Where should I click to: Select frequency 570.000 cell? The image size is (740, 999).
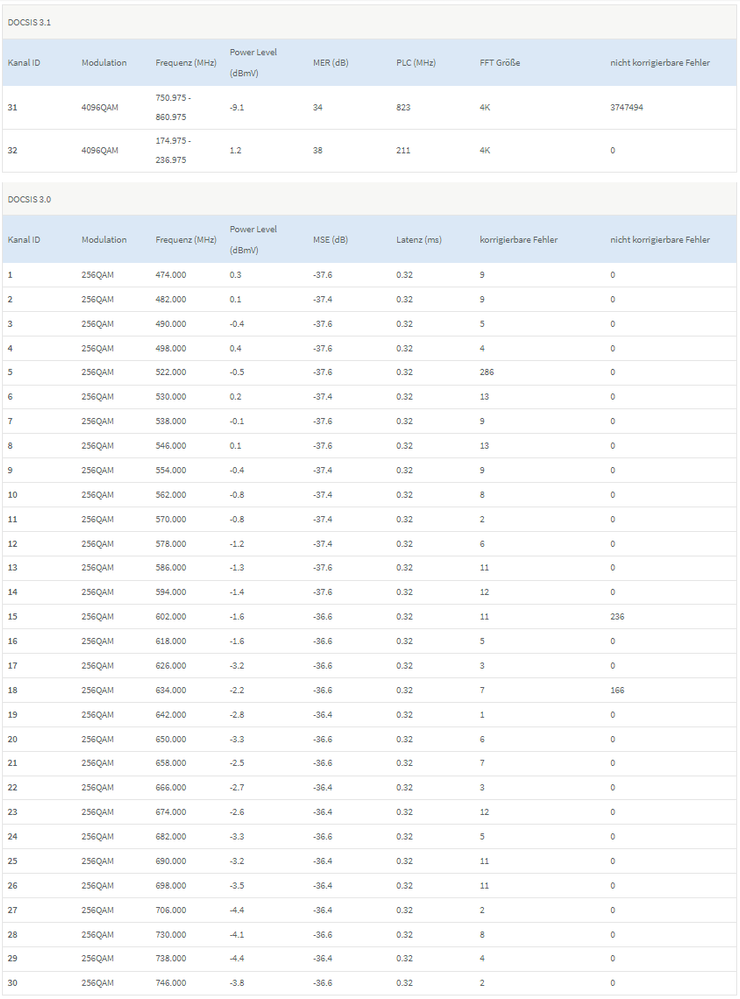(x=171, y=519)
